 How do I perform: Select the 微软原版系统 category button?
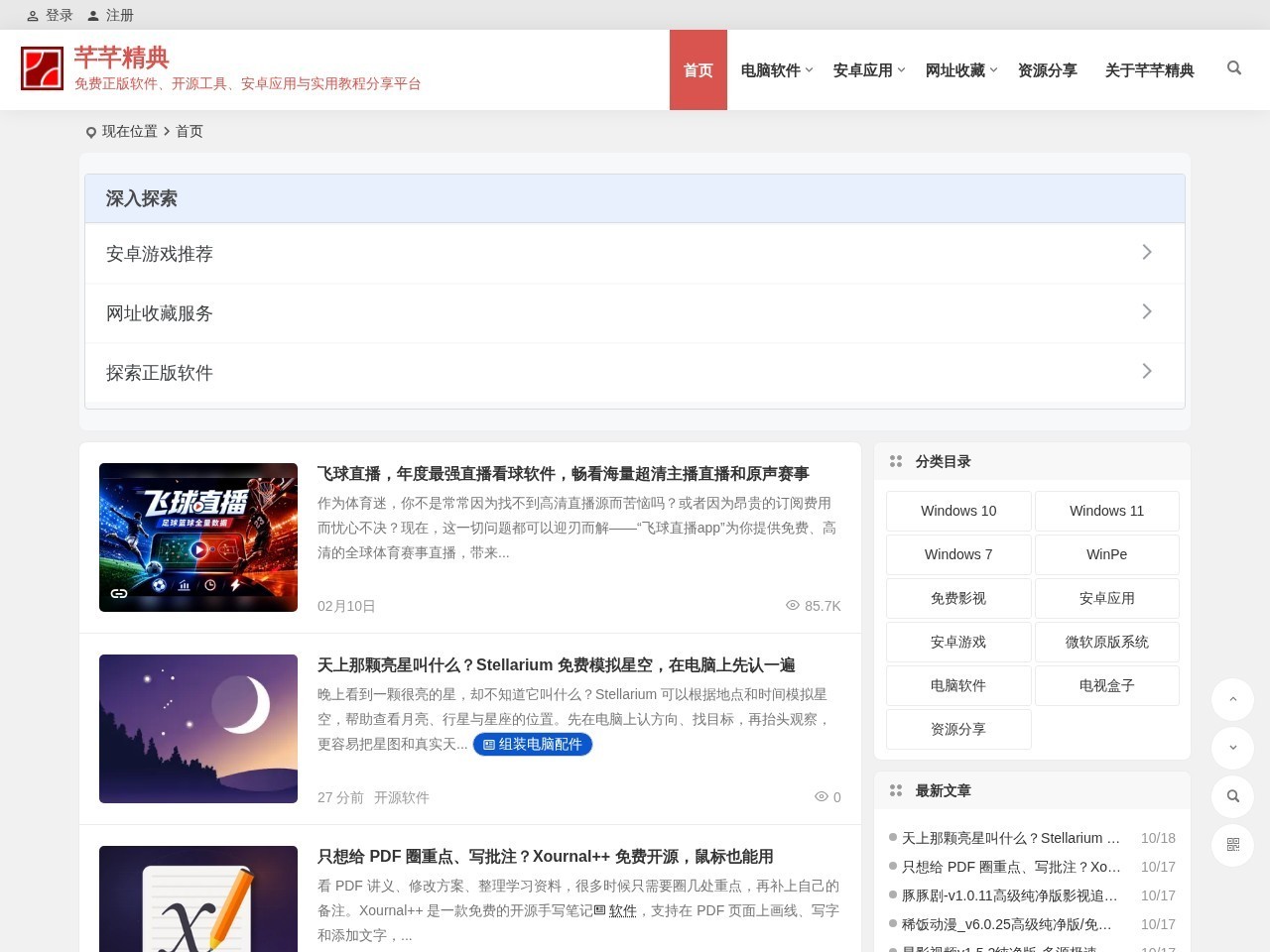(1107, 642)
